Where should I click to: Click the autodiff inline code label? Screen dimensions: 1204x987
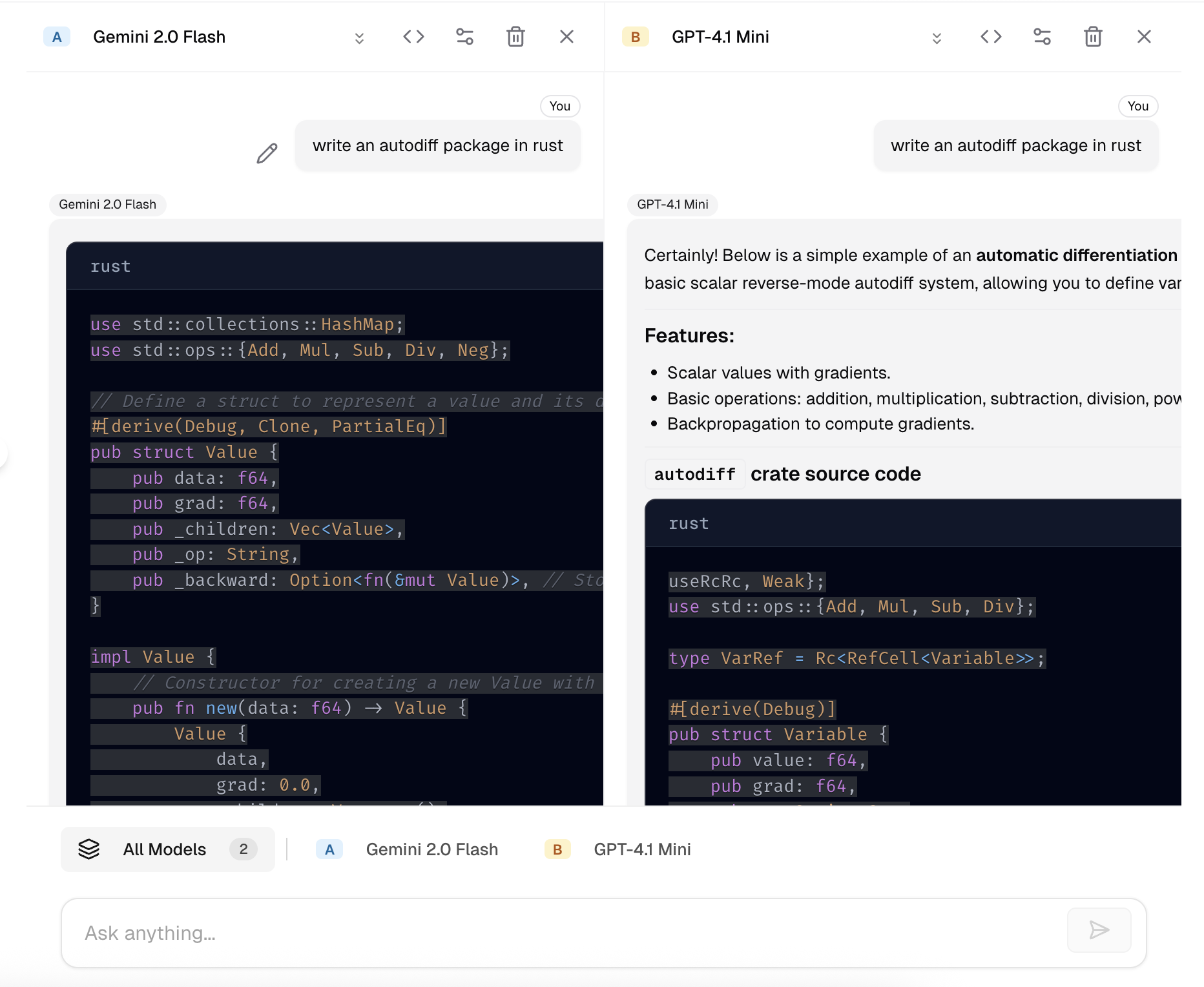pyautogui.click(x=694, y=474)
